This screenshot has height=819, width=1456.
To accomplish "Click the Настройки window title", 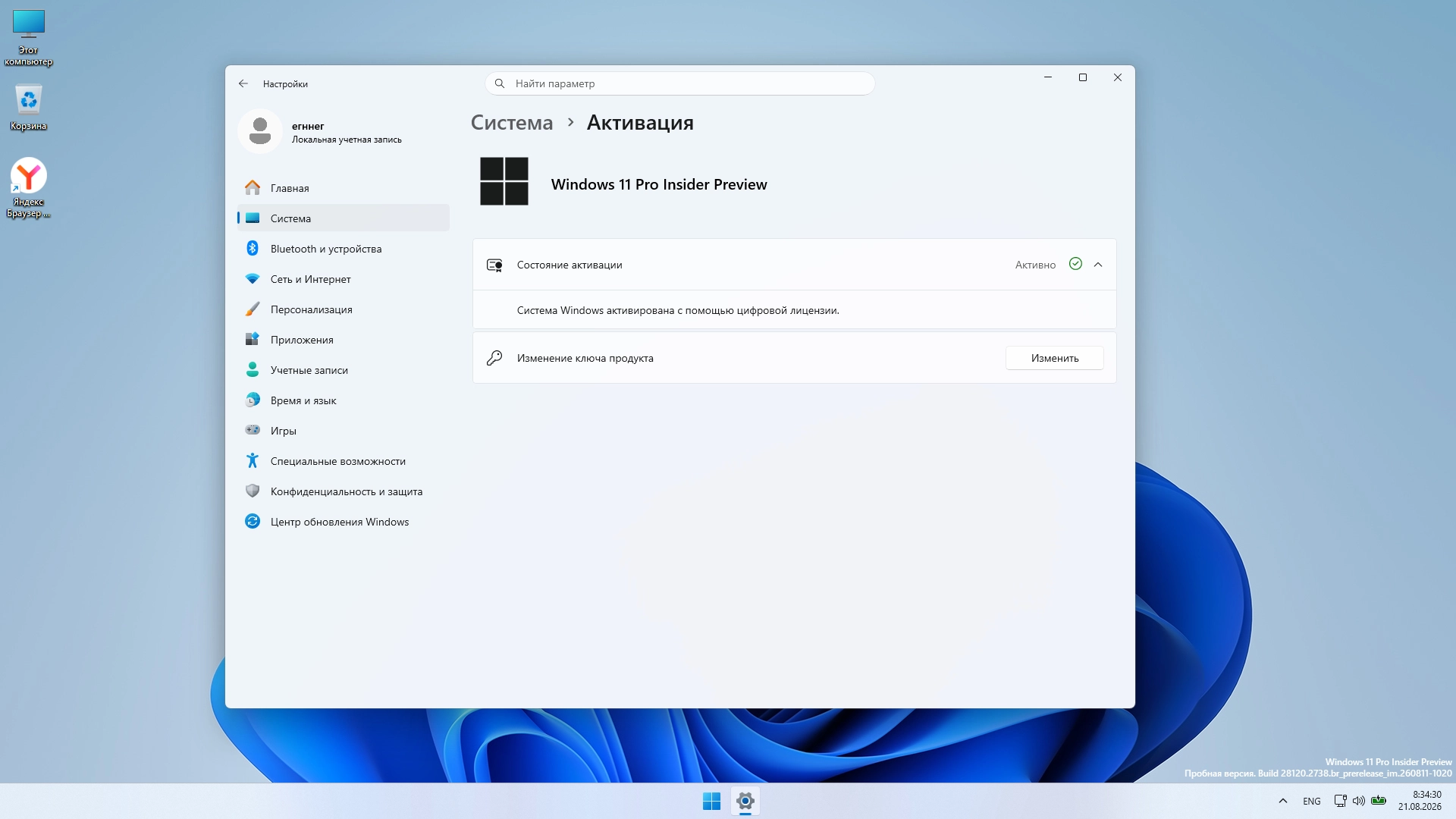I will click(285, 84).
